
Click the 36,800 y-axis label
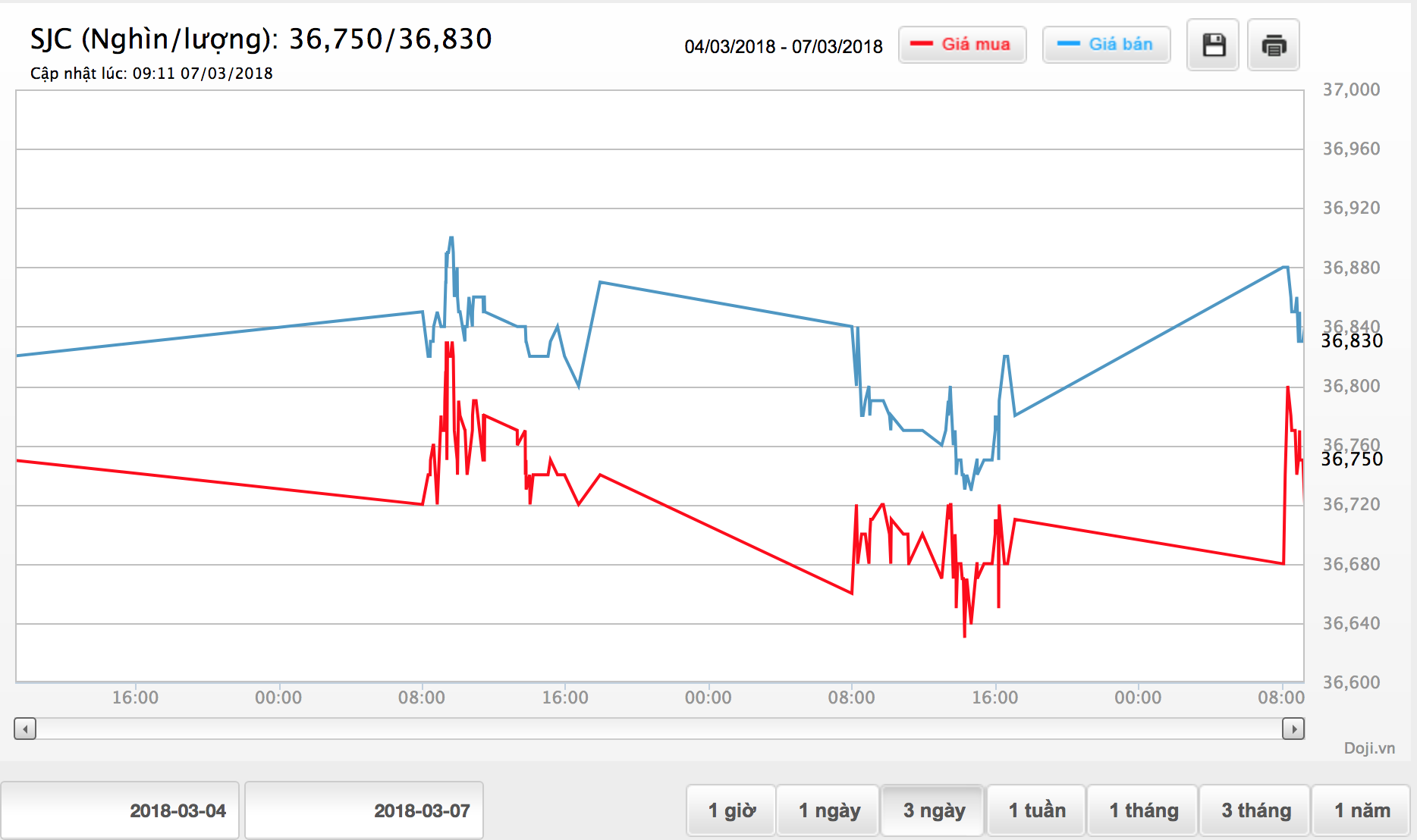1351,386
